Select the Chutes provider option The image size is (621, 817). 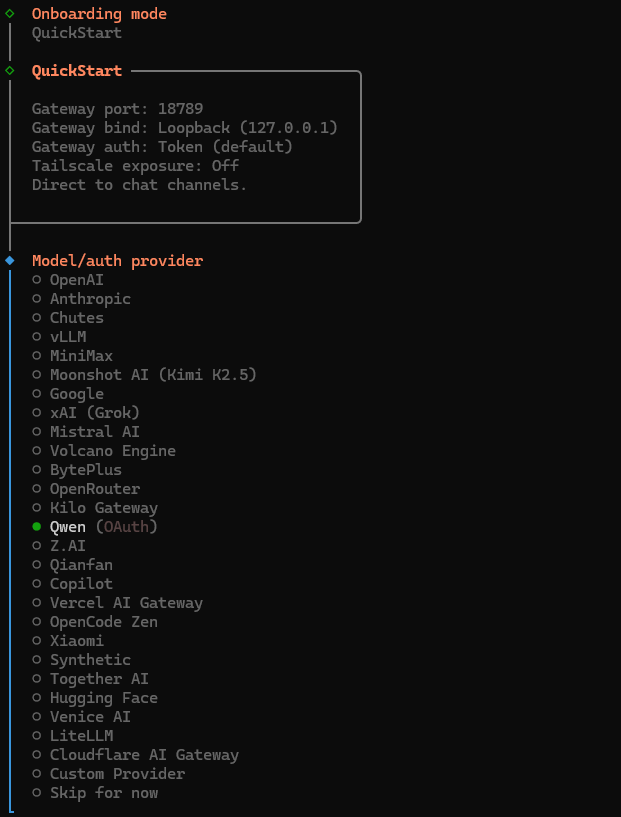coord(68,318)
